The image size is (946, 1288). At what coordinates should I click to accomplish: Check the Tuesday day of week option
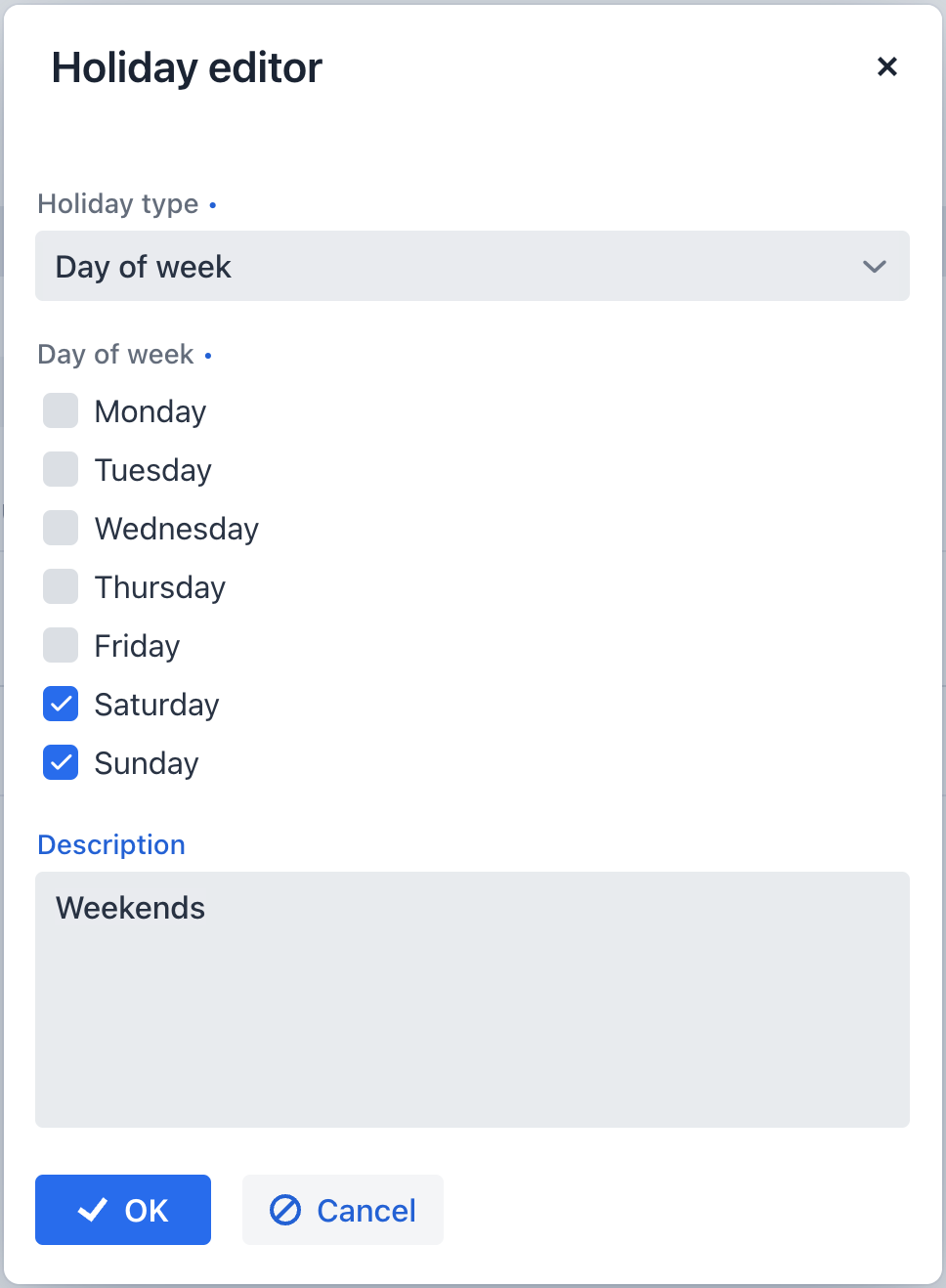pyautogui.click(x=60, y=469)
